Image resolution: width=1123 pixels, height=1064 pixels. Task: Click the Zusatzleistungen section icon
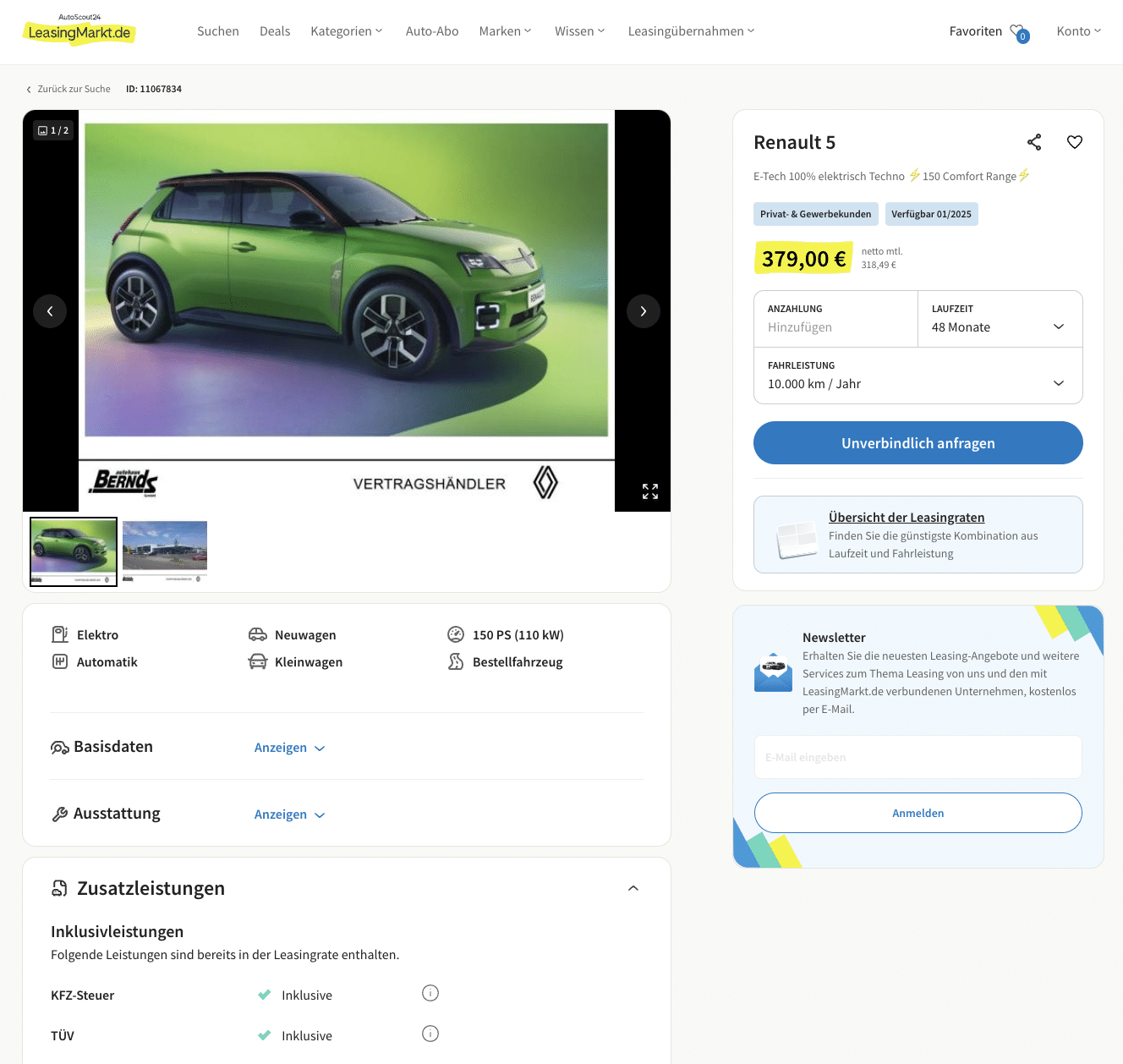pyautogui.click(x=60, y=888)
